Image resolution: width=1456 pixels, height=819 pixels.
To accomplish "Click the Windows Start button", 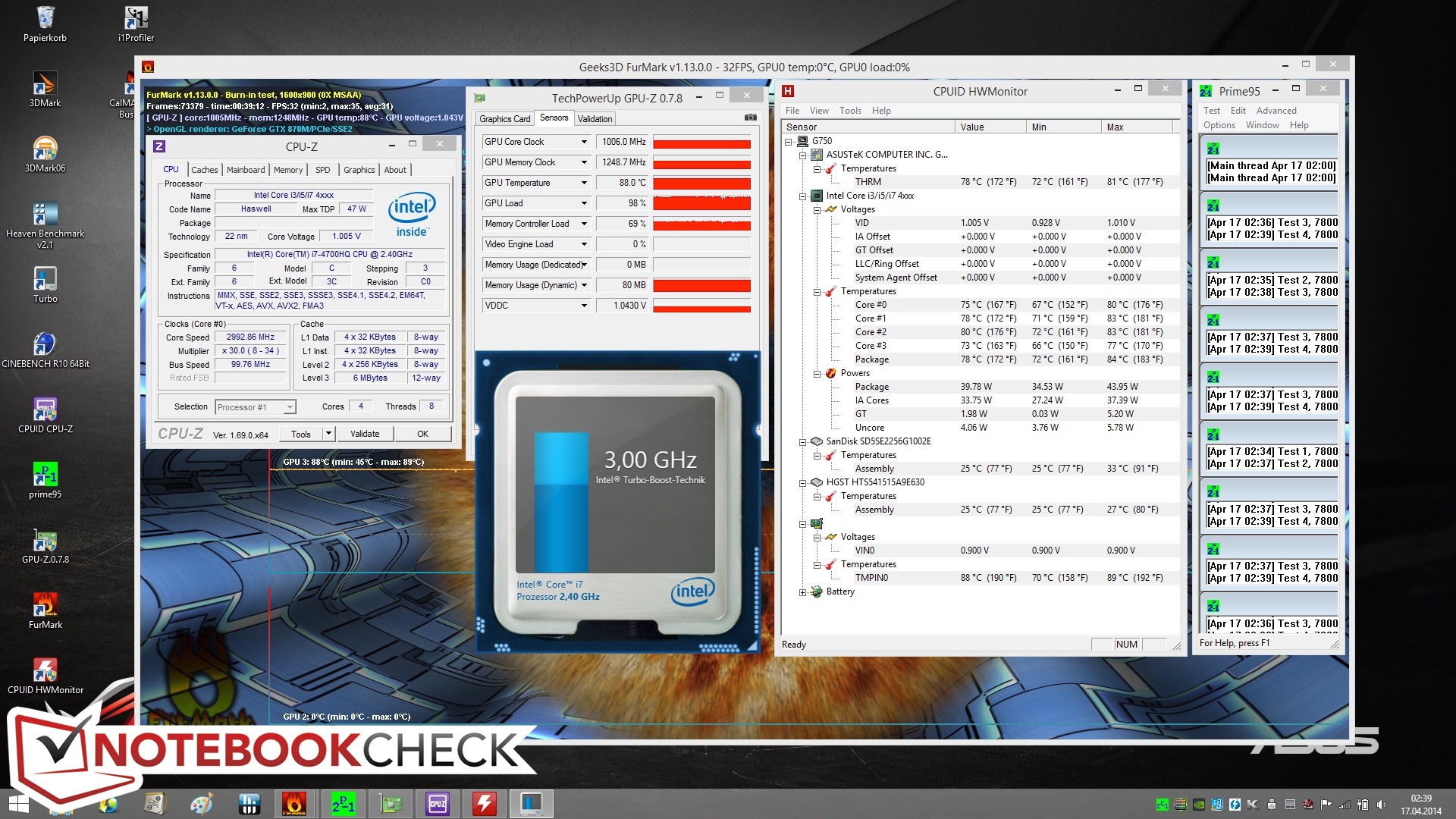I will pos(18,804).
